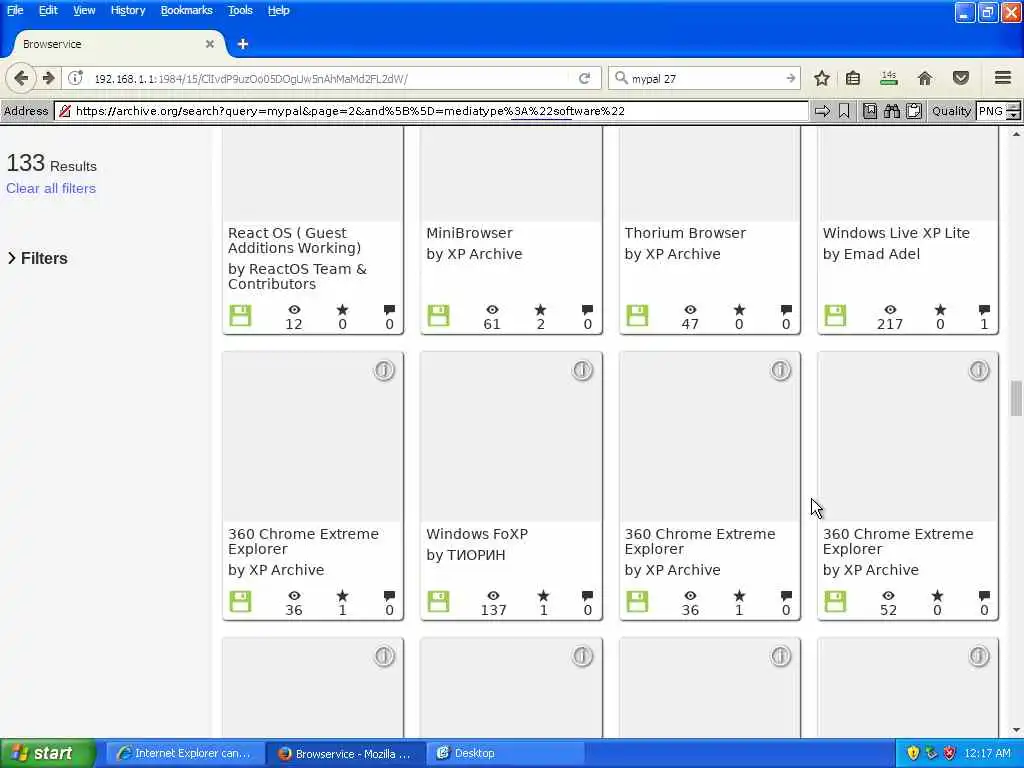The width and height of the screenshot is (1024, 768).
Task: Click floppy icon on Windows Live XP Lite card
Action: tap(835, 316)
